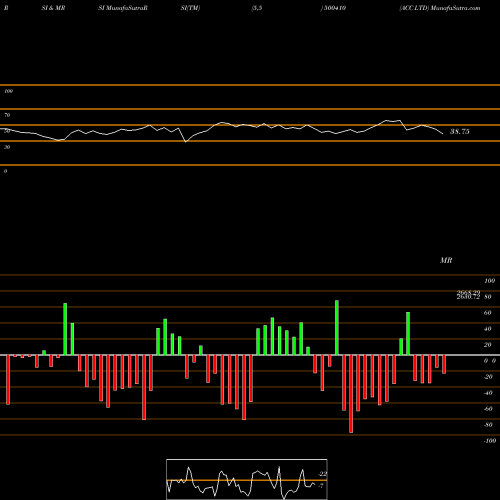Click the MR axis label -20
500x500 pixels.
(x=488, y=377)
